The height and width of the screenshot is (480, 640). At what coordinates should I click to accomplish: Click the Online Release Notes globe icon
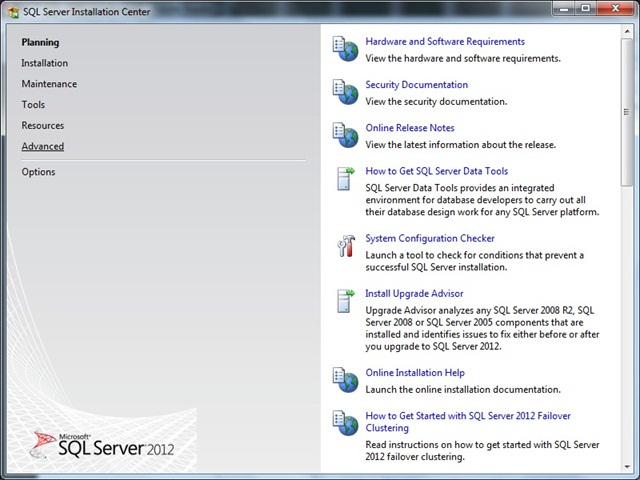pyautogui.click(x=345, y=135)
